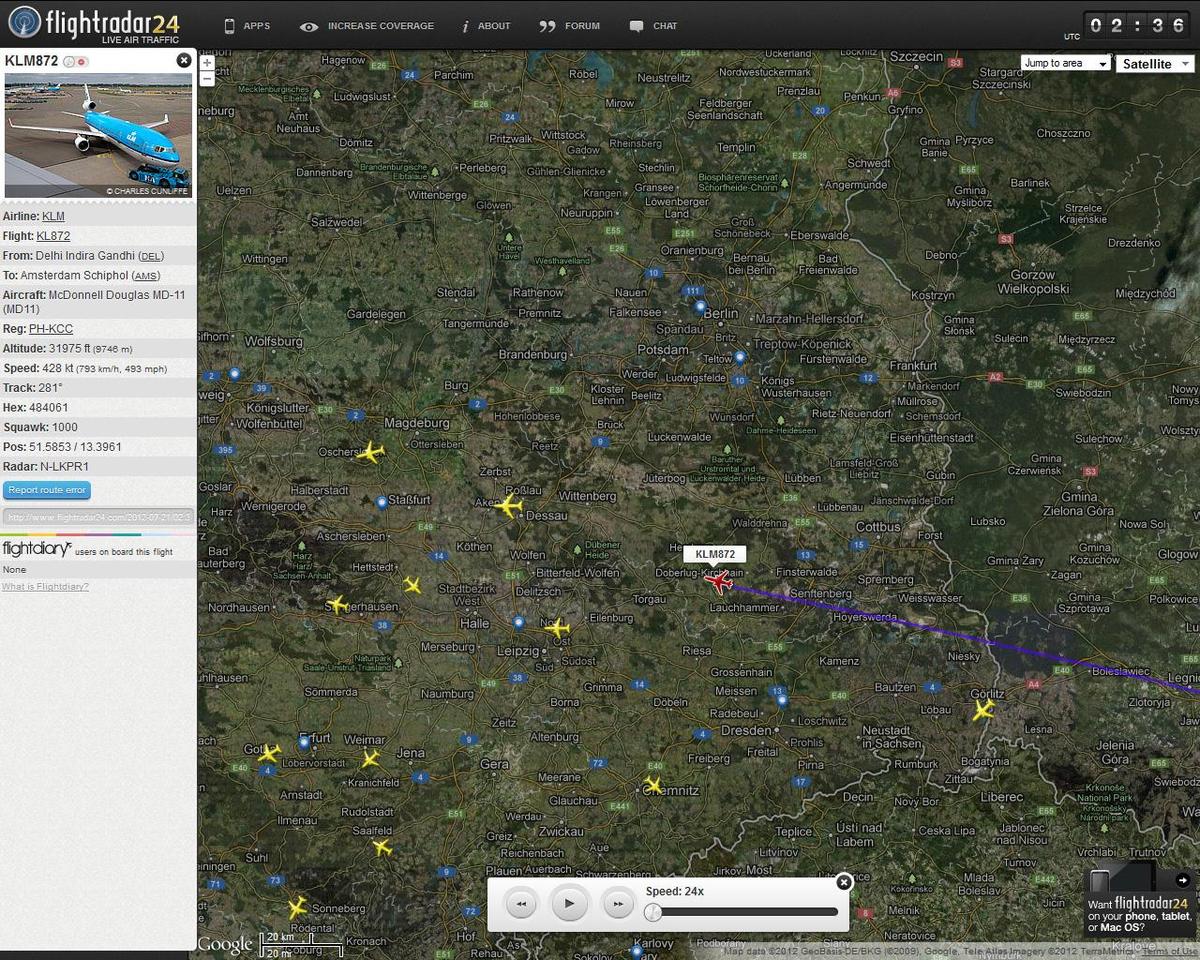Viewport: 1200px width, 960px height.
Task: Click the airport marker near Braunschweig
Action: coord(234,373)
